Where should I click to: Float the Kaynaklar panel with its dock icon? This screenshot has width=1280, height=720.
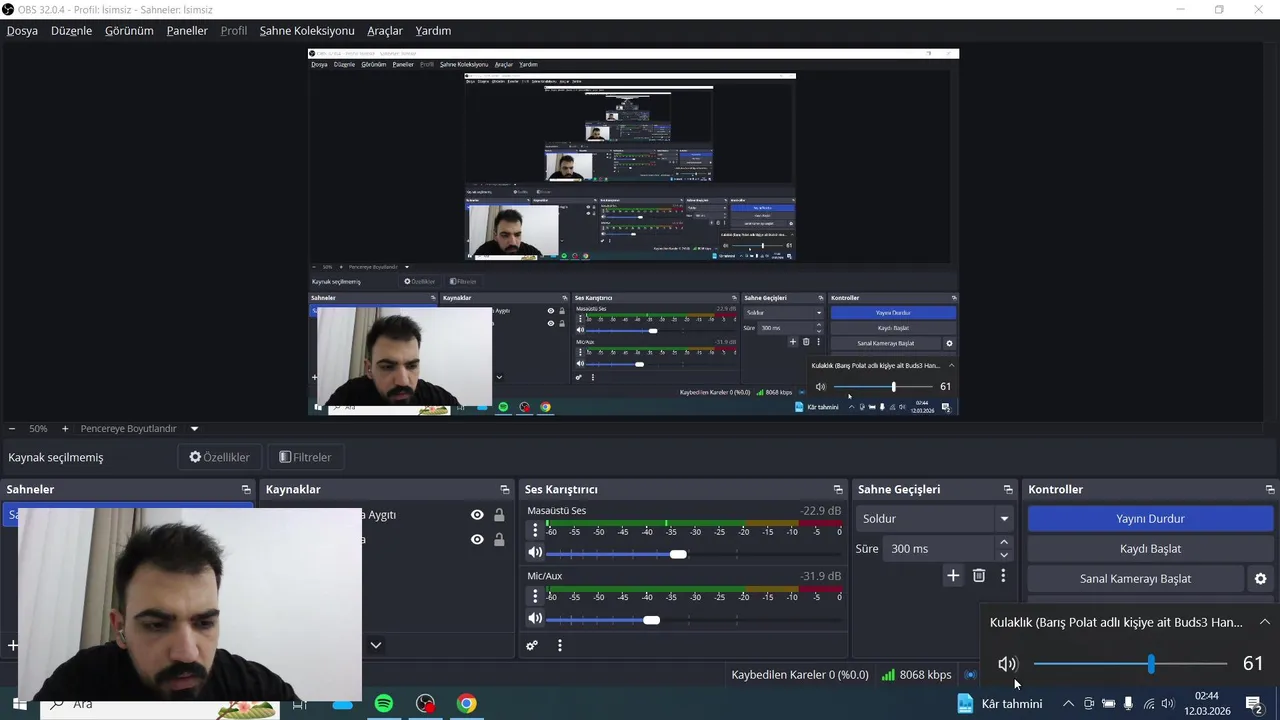(505, 489)
